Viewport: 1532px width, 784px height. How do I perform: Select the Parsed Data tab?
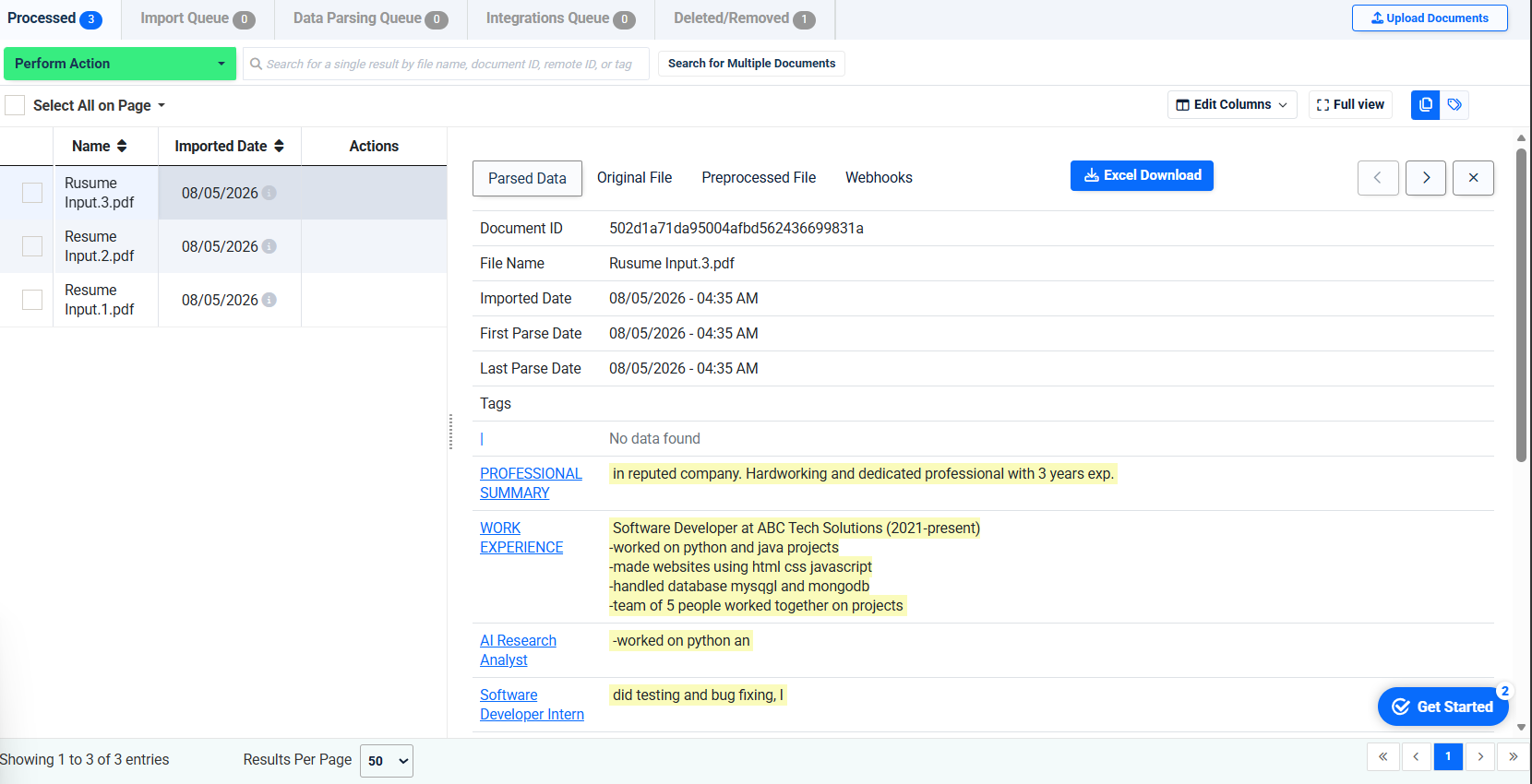click(x=527, y=178)
